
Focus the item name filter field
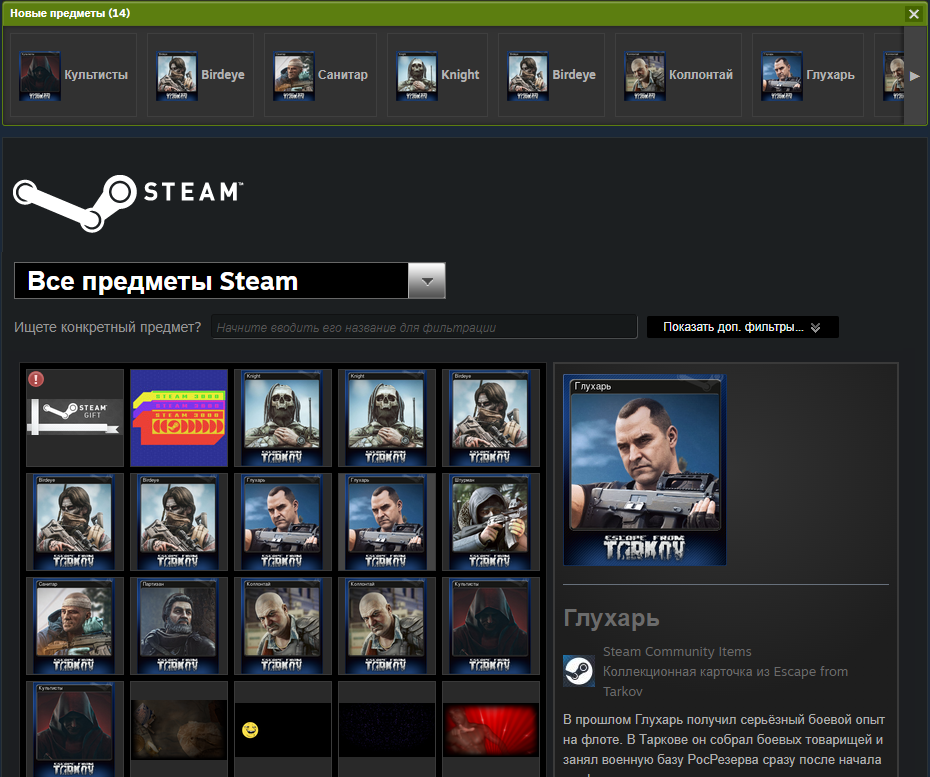[424, 327]
